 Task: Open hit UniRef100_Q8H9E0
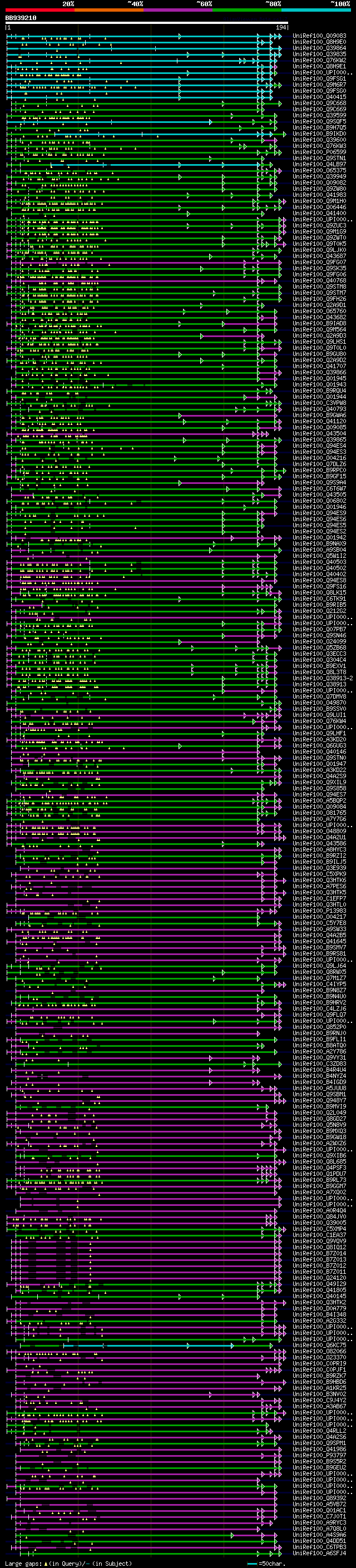[319, 42]
